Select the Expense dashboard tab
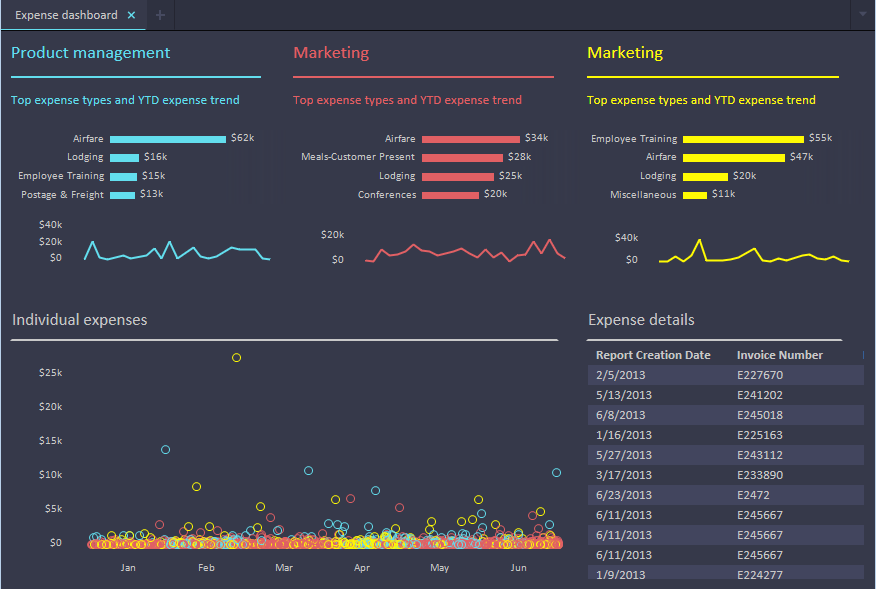 pos(65,15)
